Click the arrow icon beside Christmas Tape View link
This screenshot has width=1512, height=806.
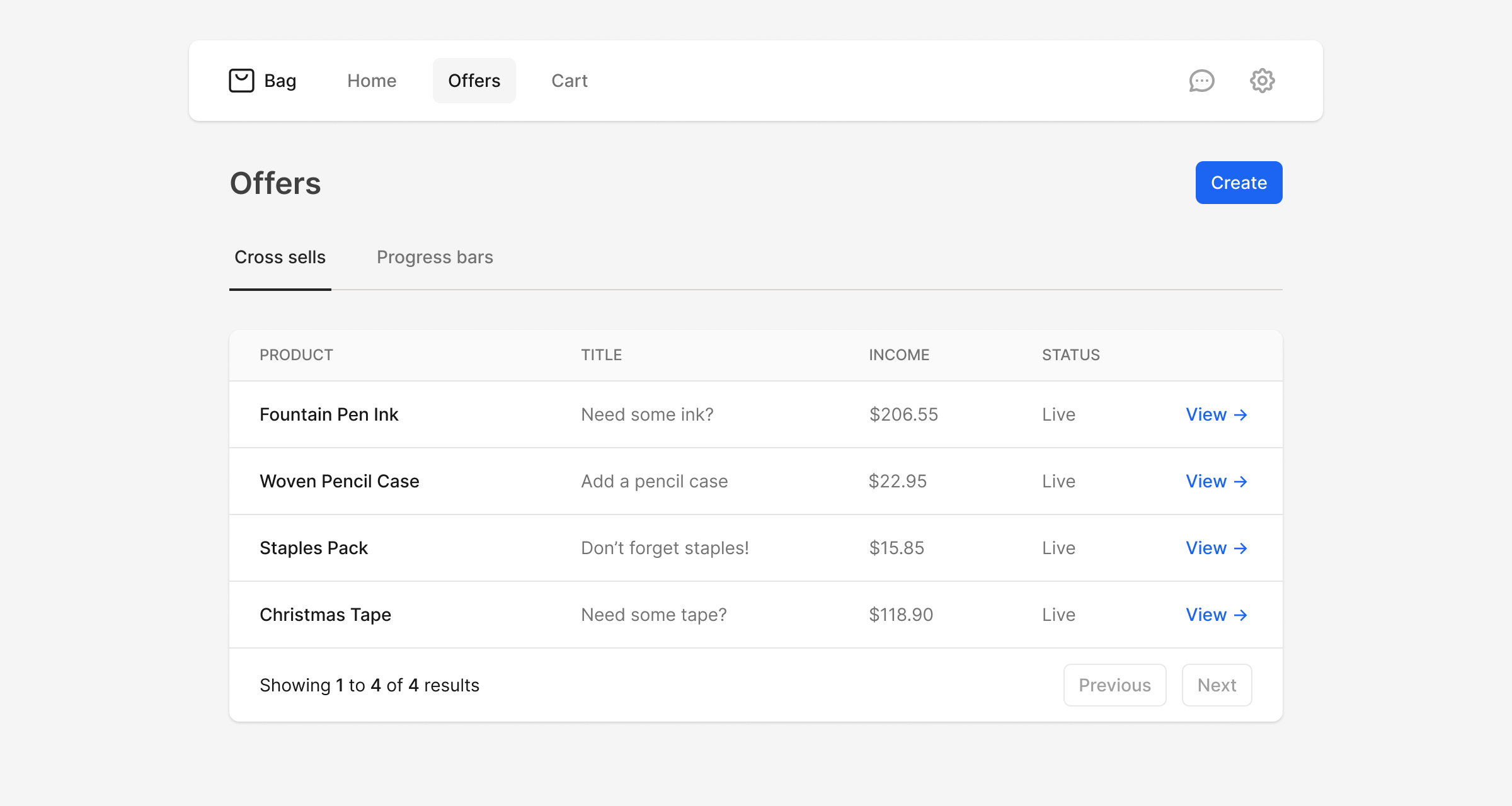tap(1241, 615)
